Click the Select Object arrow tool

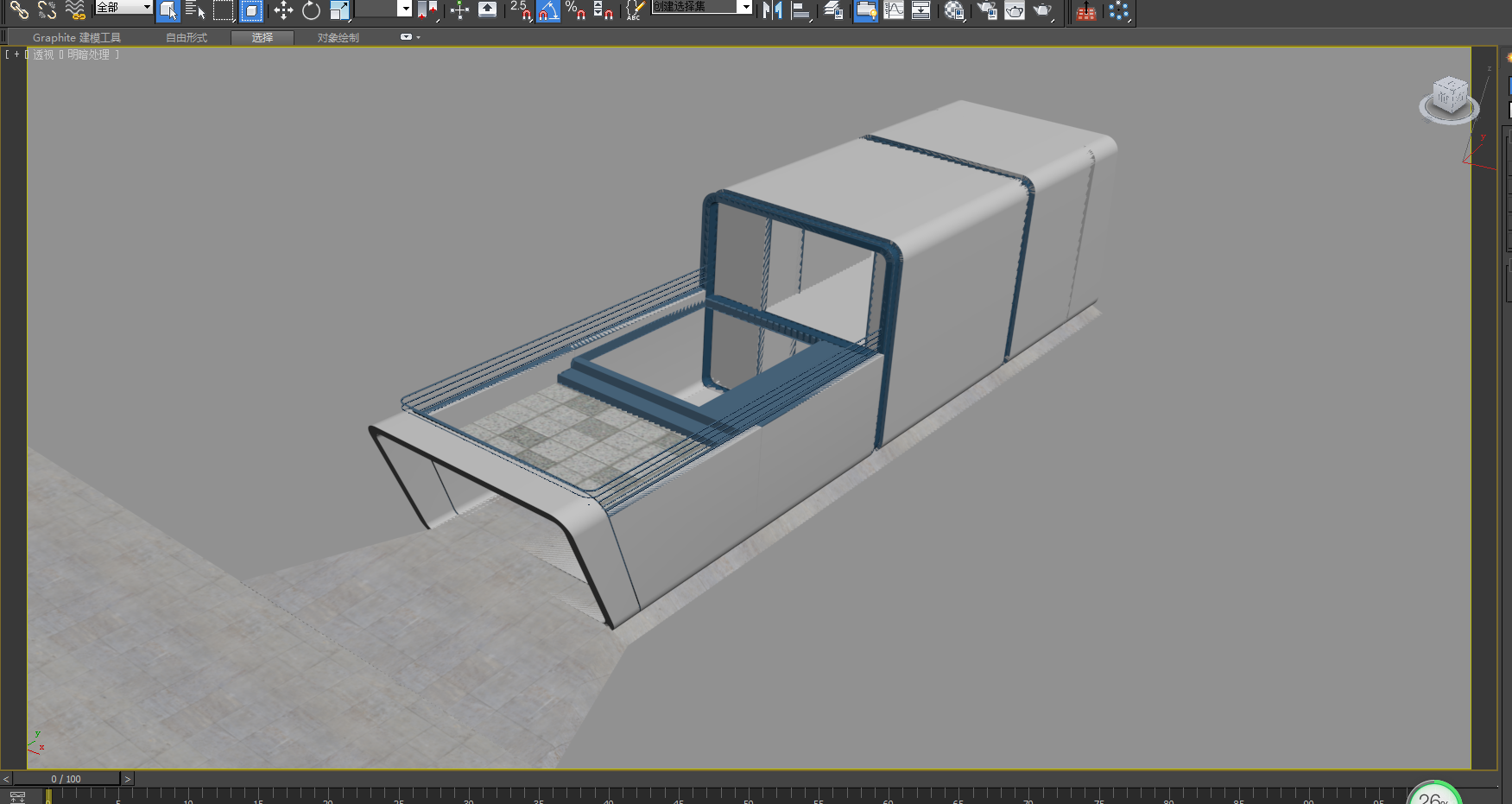(x=168, y=10)
